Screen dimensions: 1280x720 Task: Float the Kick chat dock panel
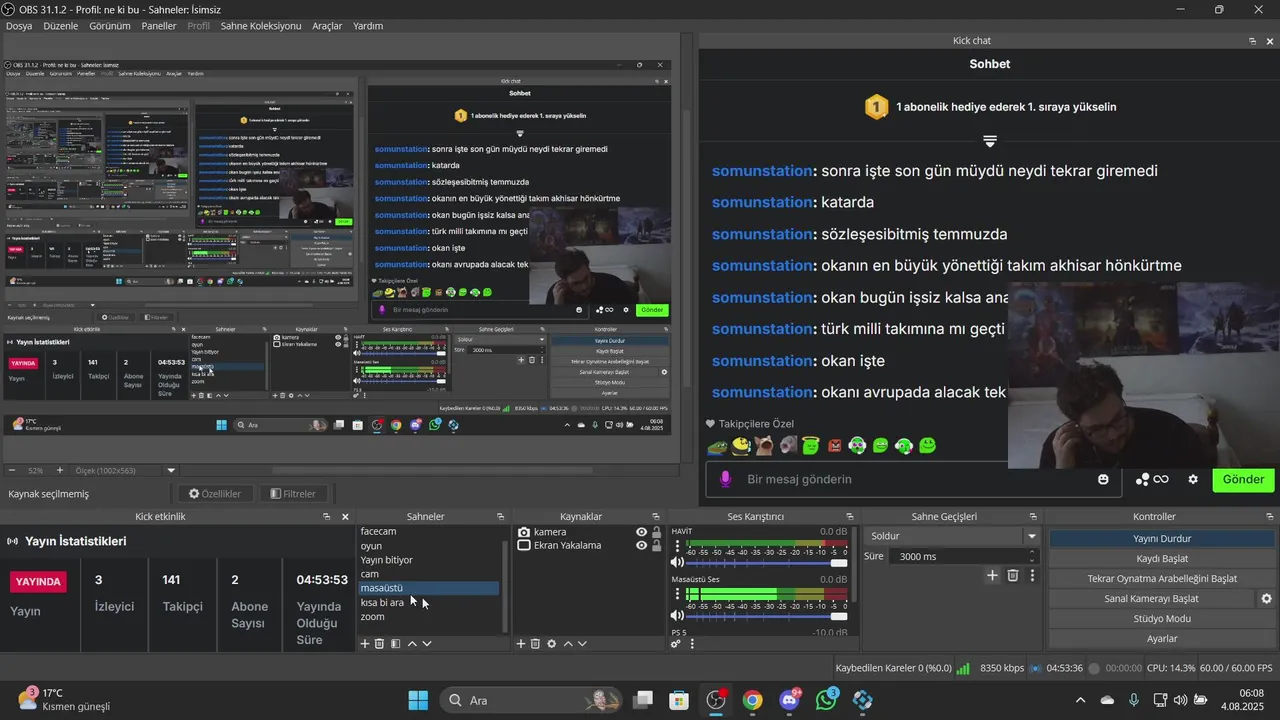1252,41
